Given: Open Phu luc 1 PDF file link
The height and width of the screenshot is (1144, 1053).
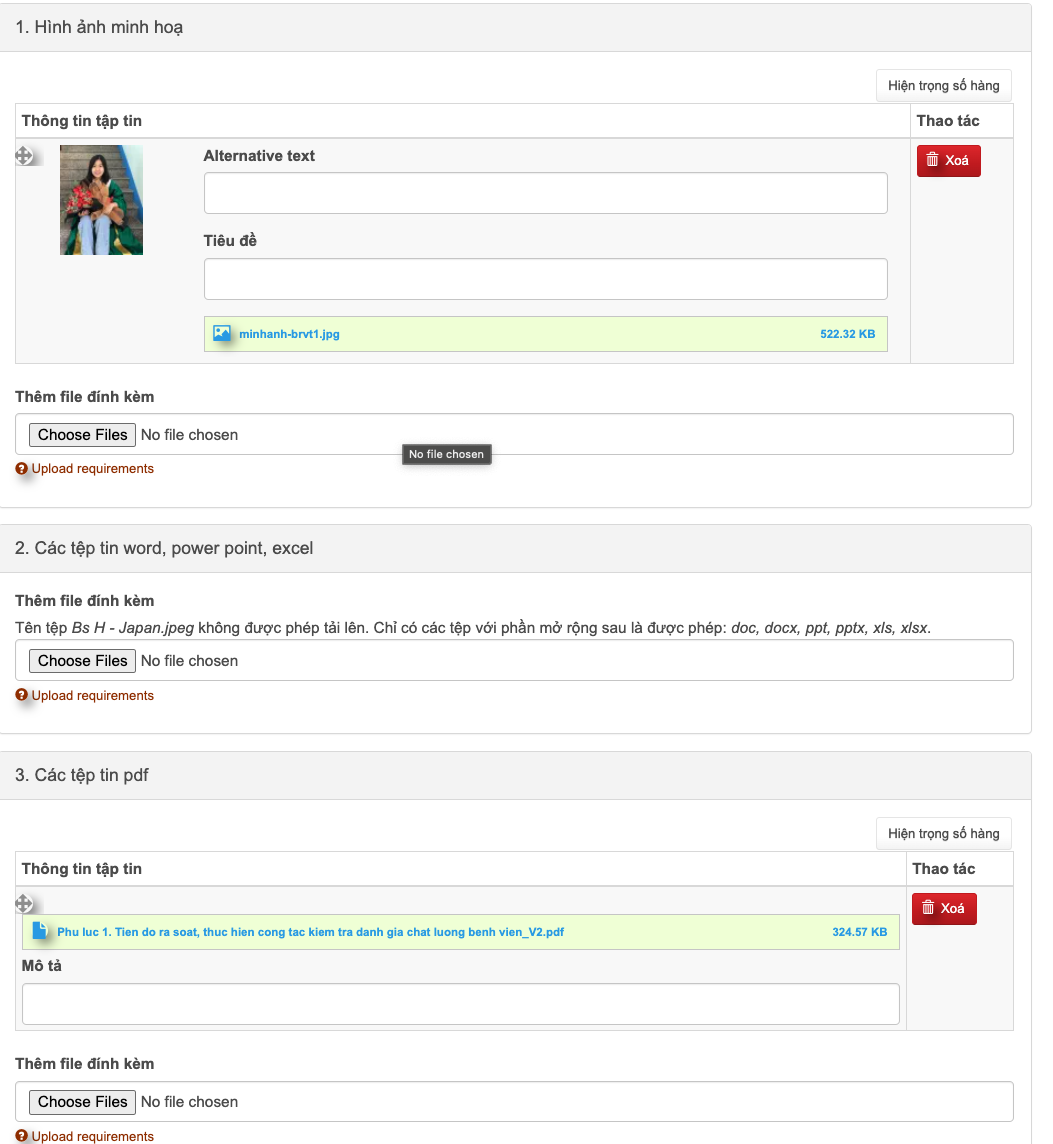Looking at the screenshot, I should point(310,932).
